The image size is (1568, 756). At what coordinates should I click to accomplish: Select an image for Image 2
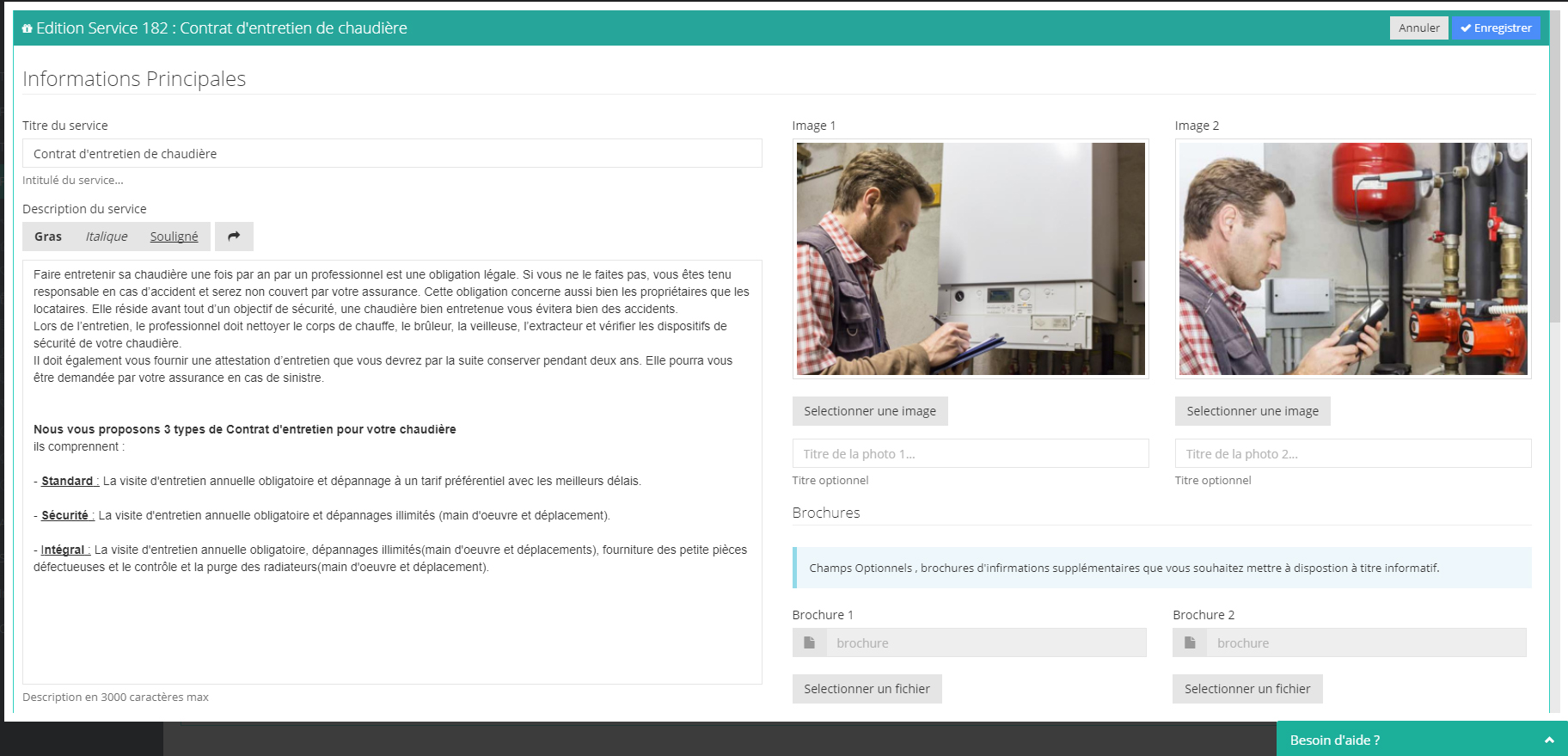tap(1253, 411)
